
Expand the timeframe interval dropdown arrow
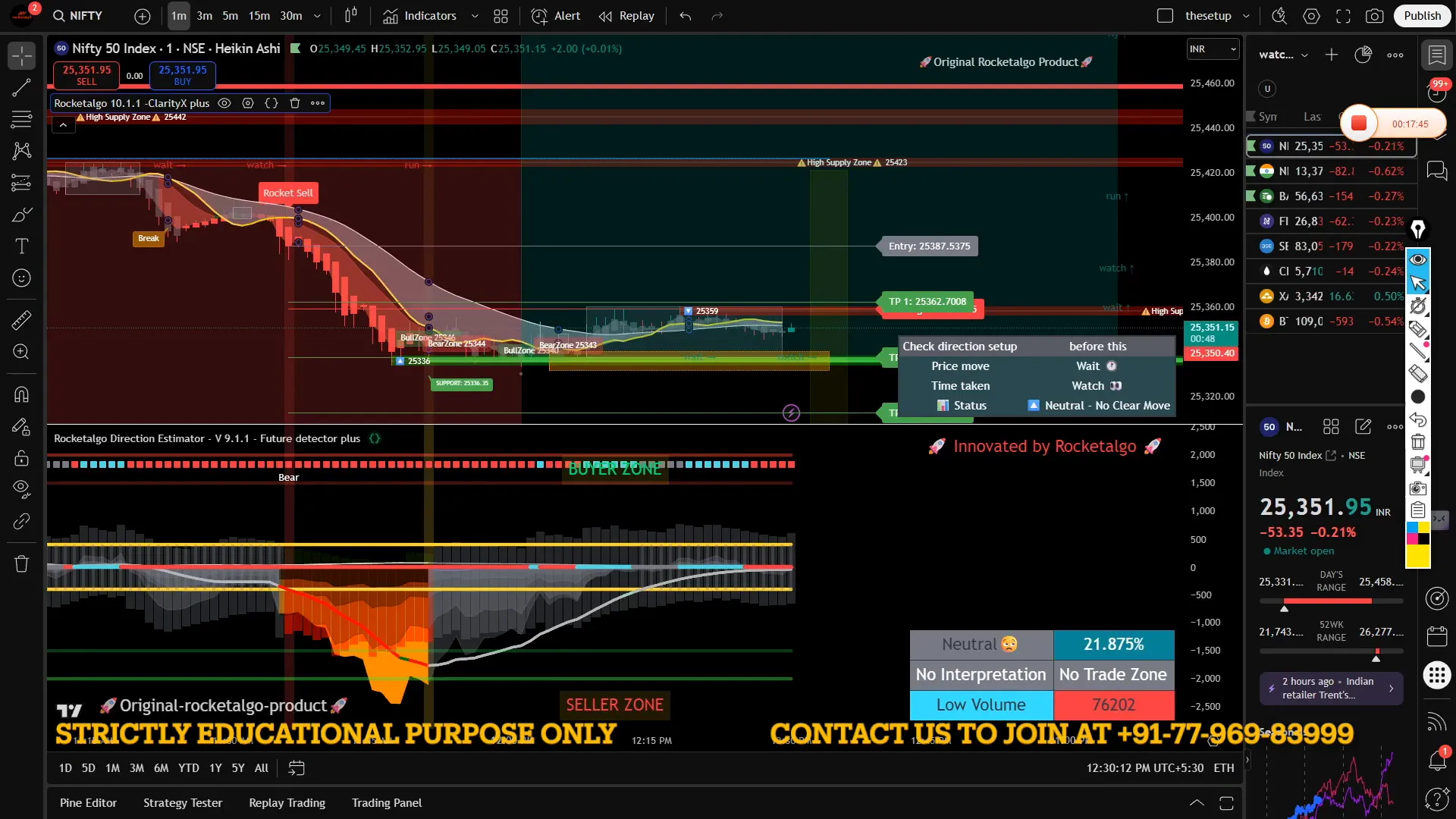tap(317, 16)
